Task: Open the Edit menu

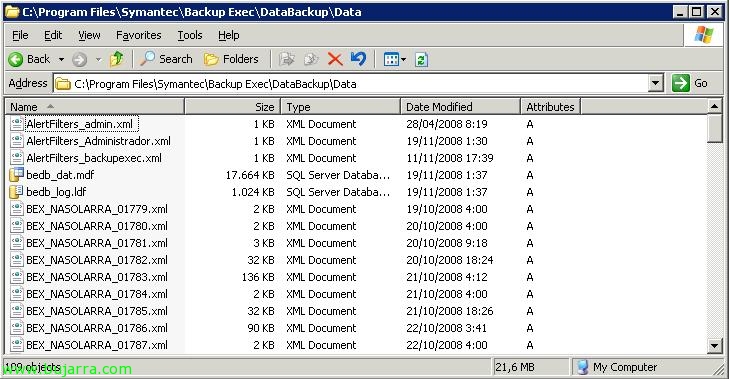Action: pyautogui.click(x=53, y=35)
